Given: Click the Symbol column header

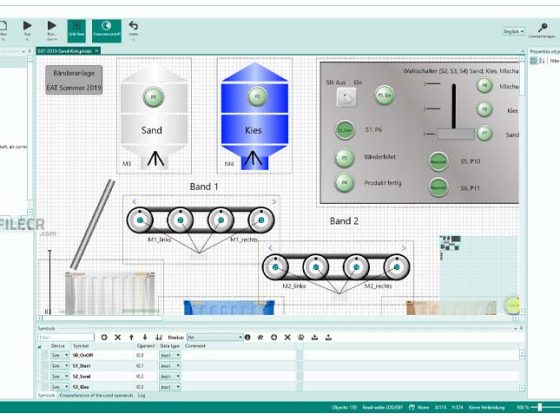Looking at the screenshot, I should (x=81, y=346).
